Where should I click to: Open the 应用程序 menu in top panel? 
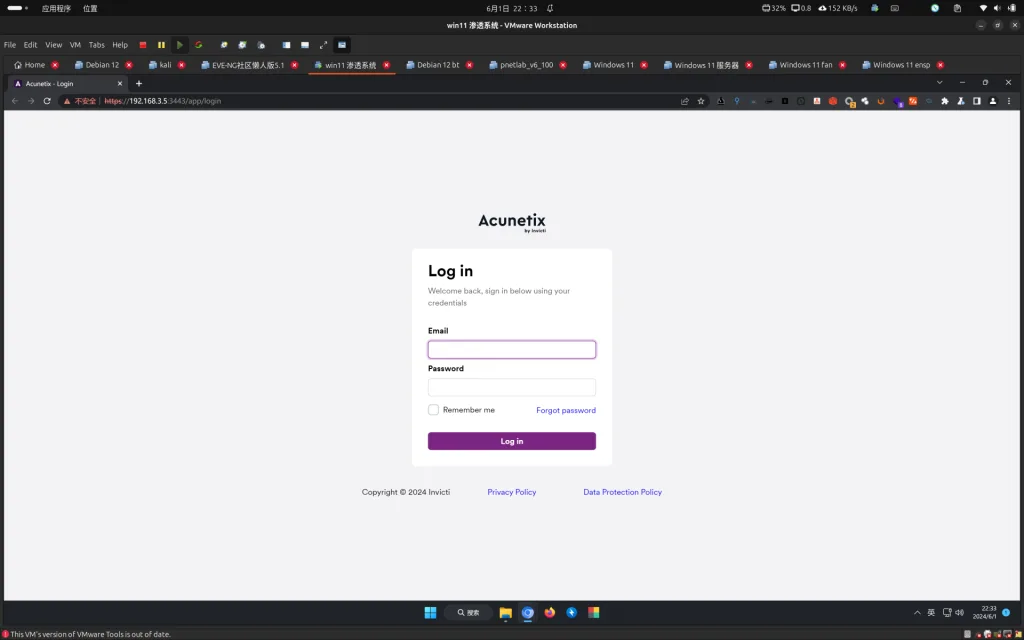tap(56, 8)
